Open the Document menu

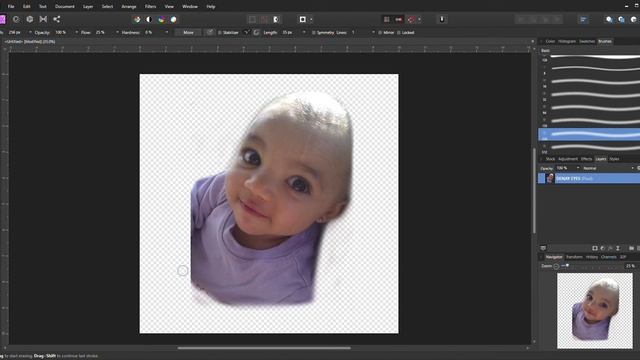tap(64, 7)
